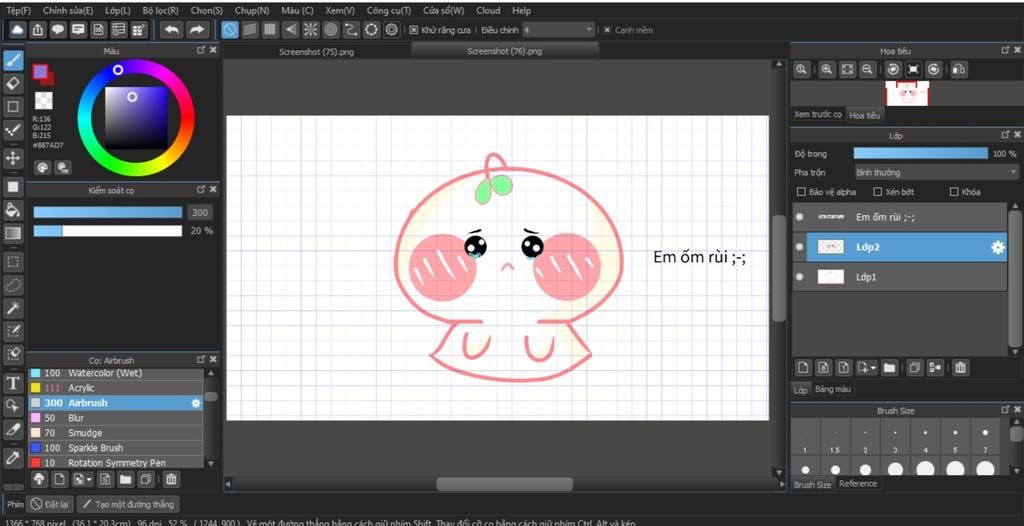Click Tạo một đường thẳng button

pos(127,505)
